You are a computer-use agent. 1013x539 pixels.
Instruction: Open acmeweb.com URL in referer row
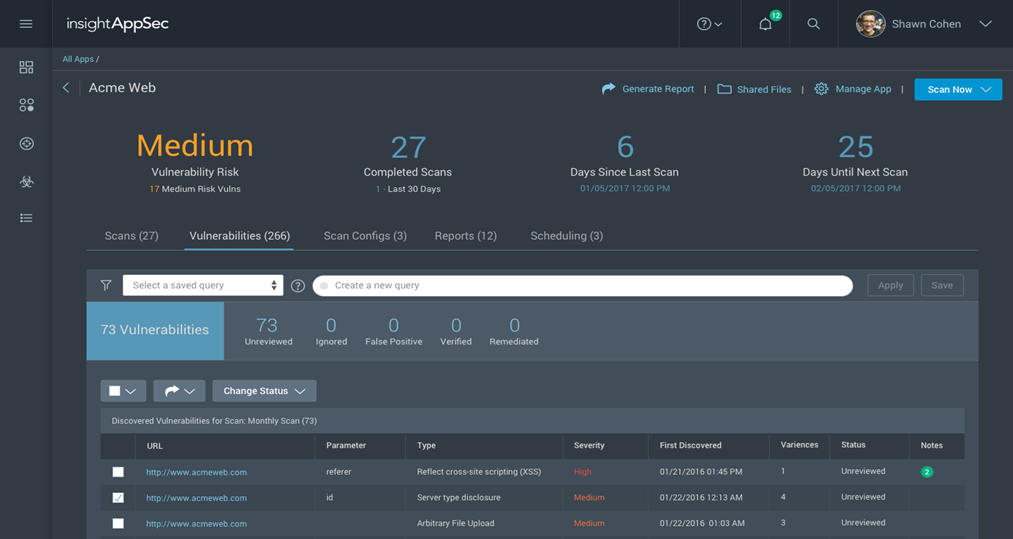tap(196, 472)
